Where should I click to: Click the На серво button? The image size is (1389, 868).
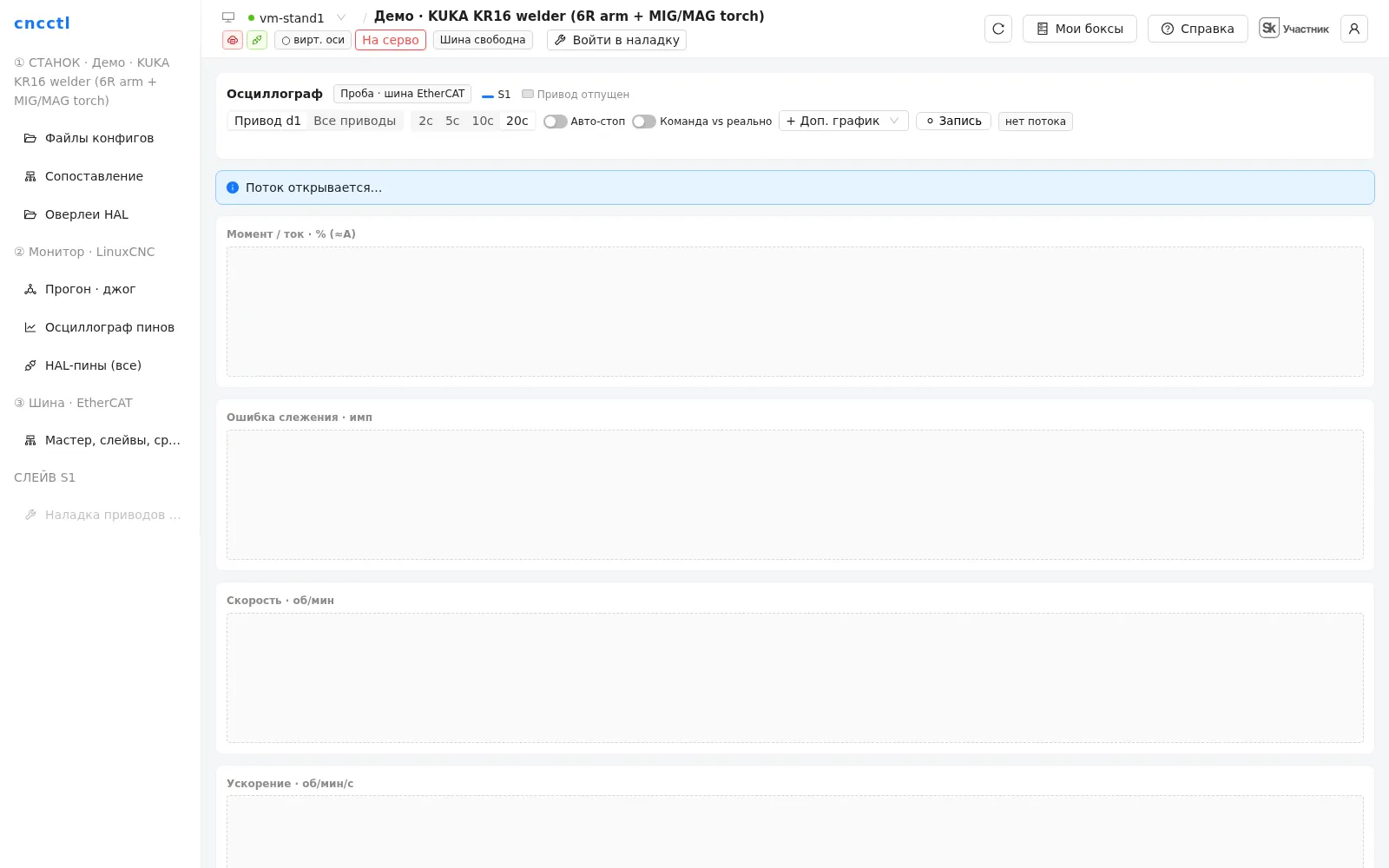click(x=391, y=40)
